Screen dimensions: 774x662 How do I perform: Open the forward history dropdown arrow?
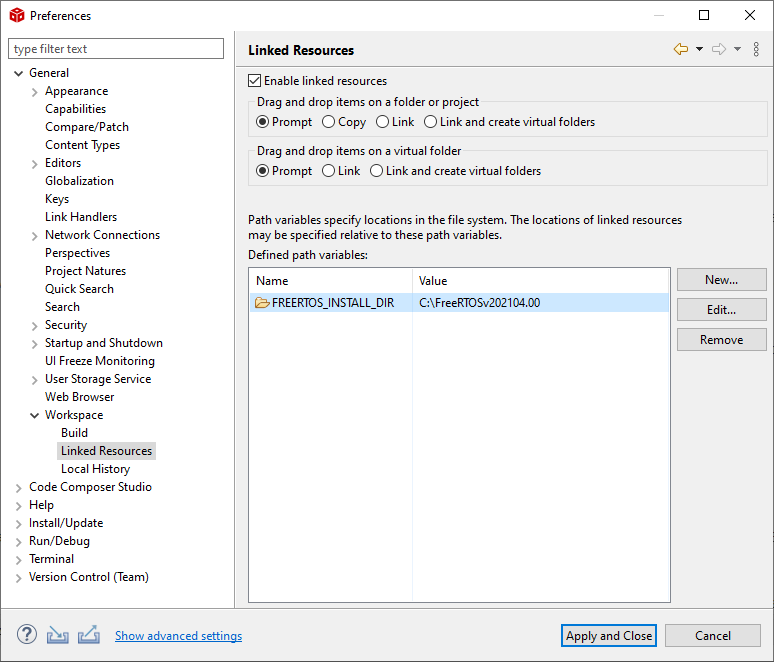pyautogui.click(x=737, y=49)
